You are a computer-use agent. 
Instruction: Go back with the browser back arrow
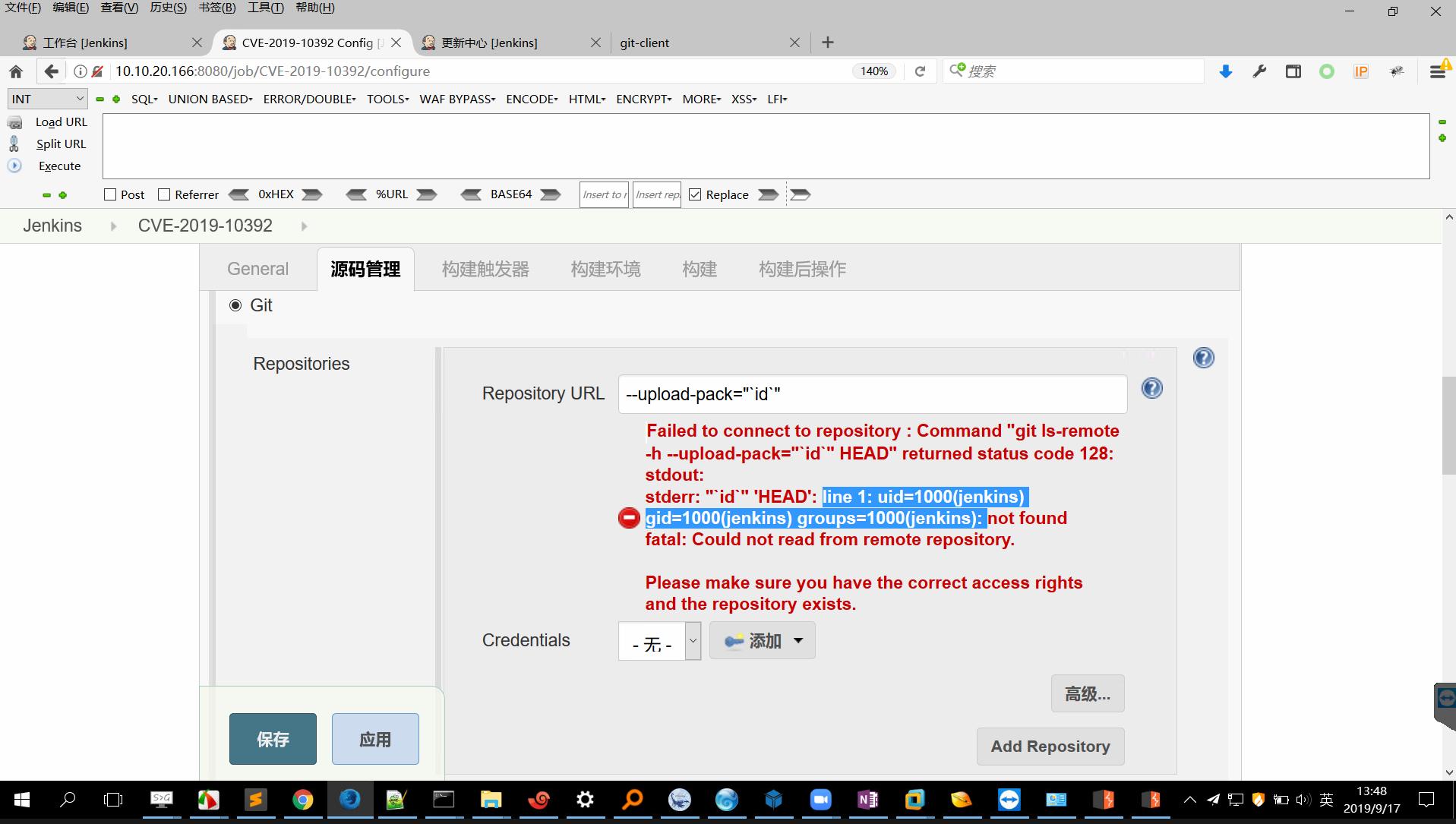click(x=51, y=71)
